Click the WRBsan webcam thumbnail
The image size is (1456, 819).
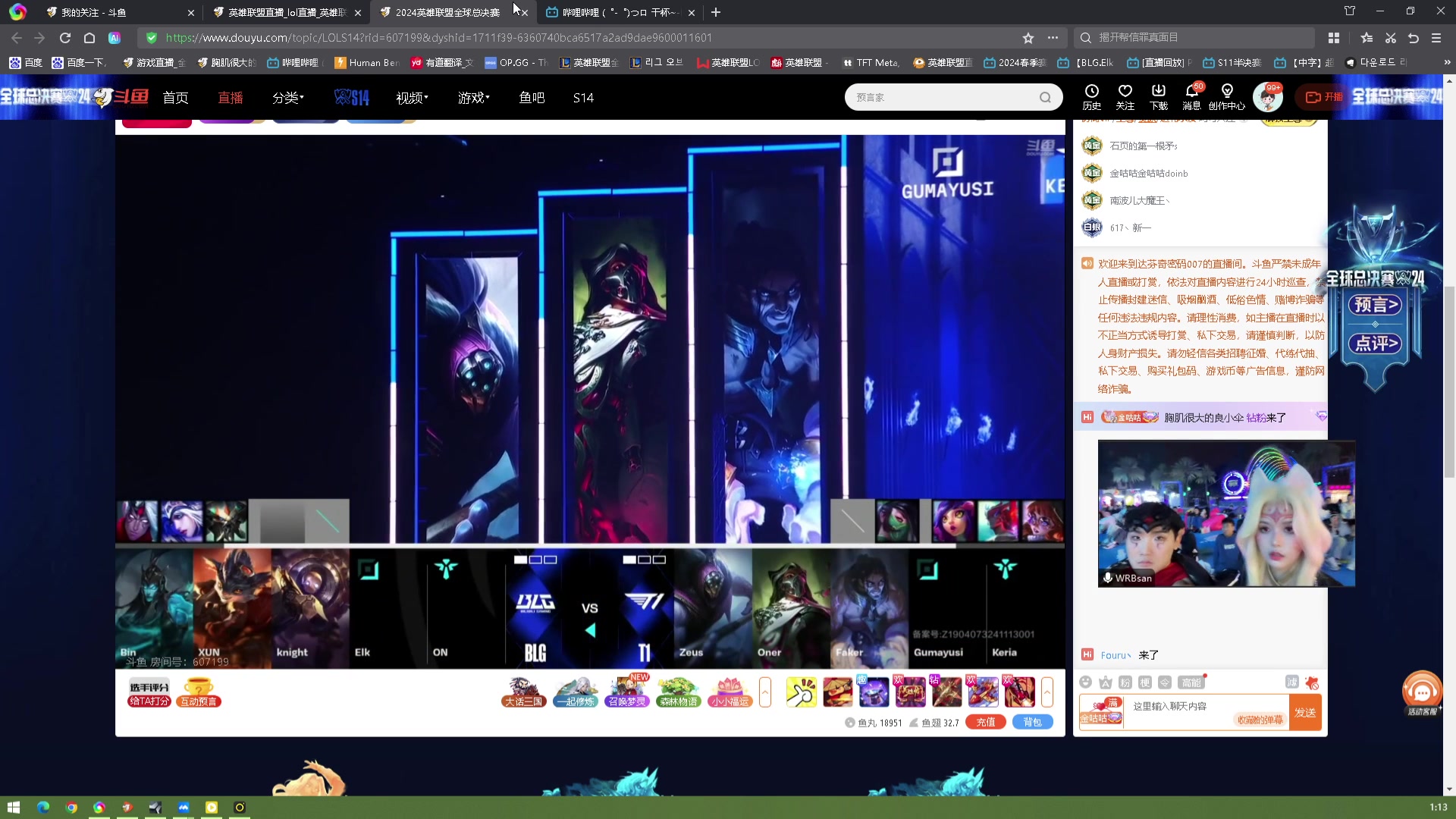tap(1226, 513)
